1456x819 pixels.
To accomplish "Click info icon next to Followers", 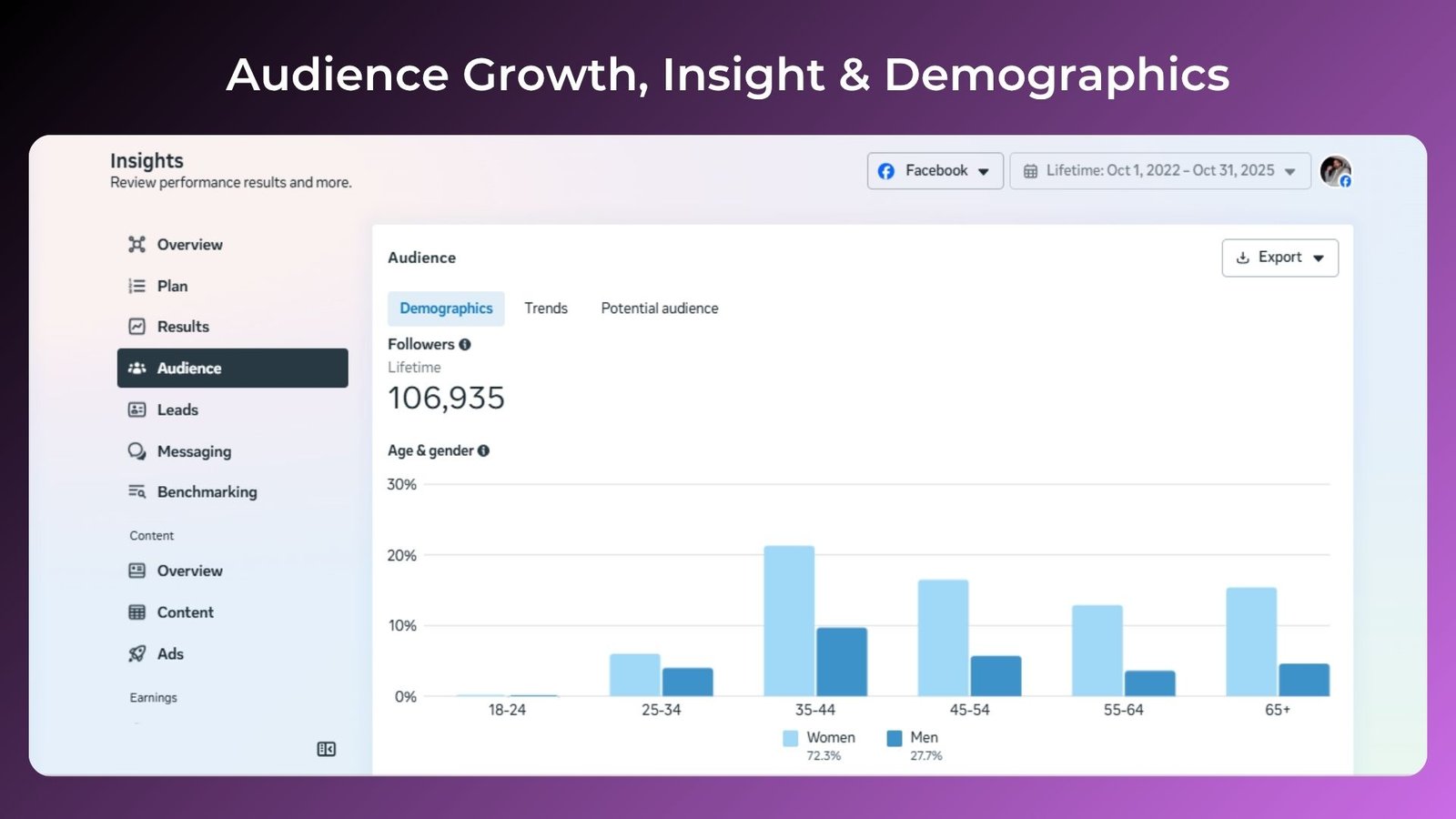I will pos(465,344).
